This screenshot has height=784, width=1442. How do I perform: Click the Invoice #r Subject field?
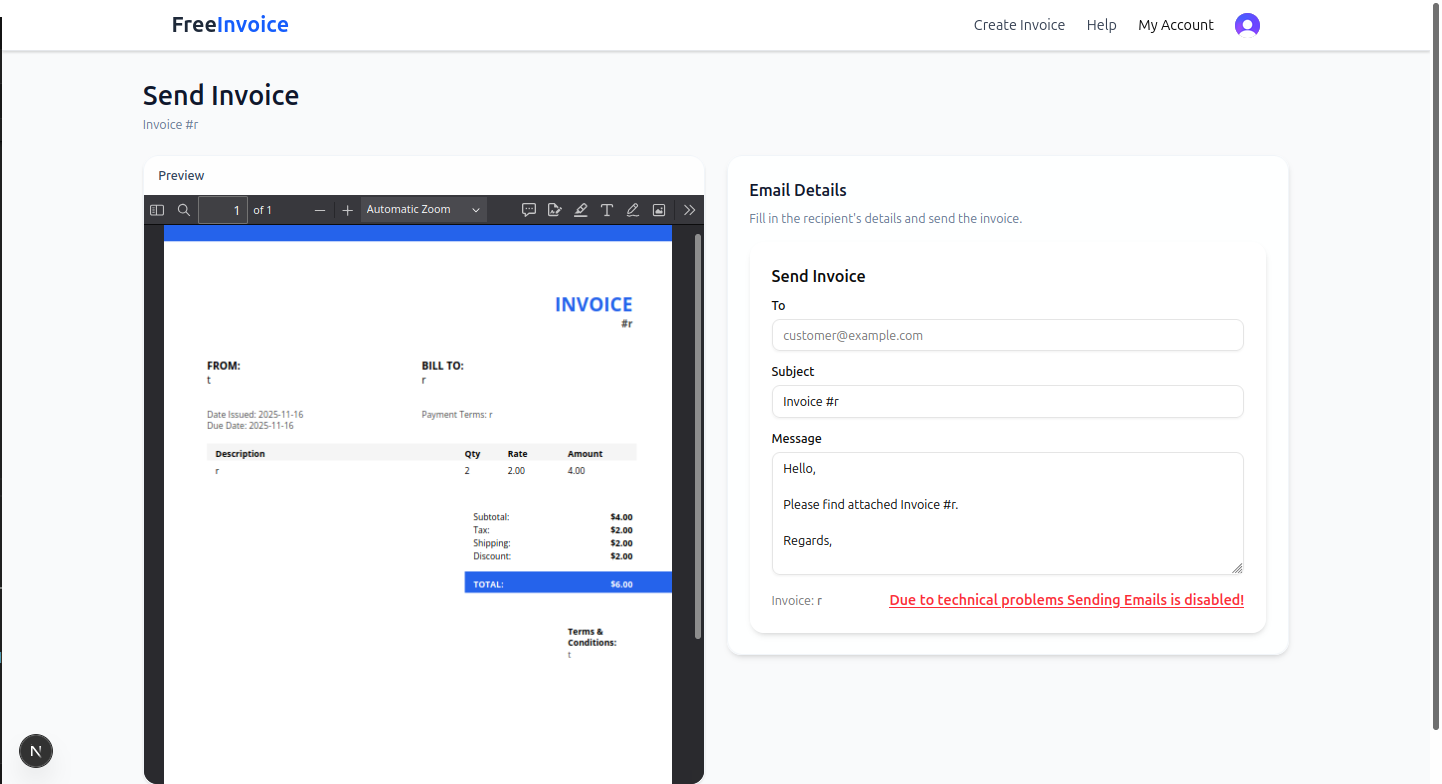tap(1007, 401)
